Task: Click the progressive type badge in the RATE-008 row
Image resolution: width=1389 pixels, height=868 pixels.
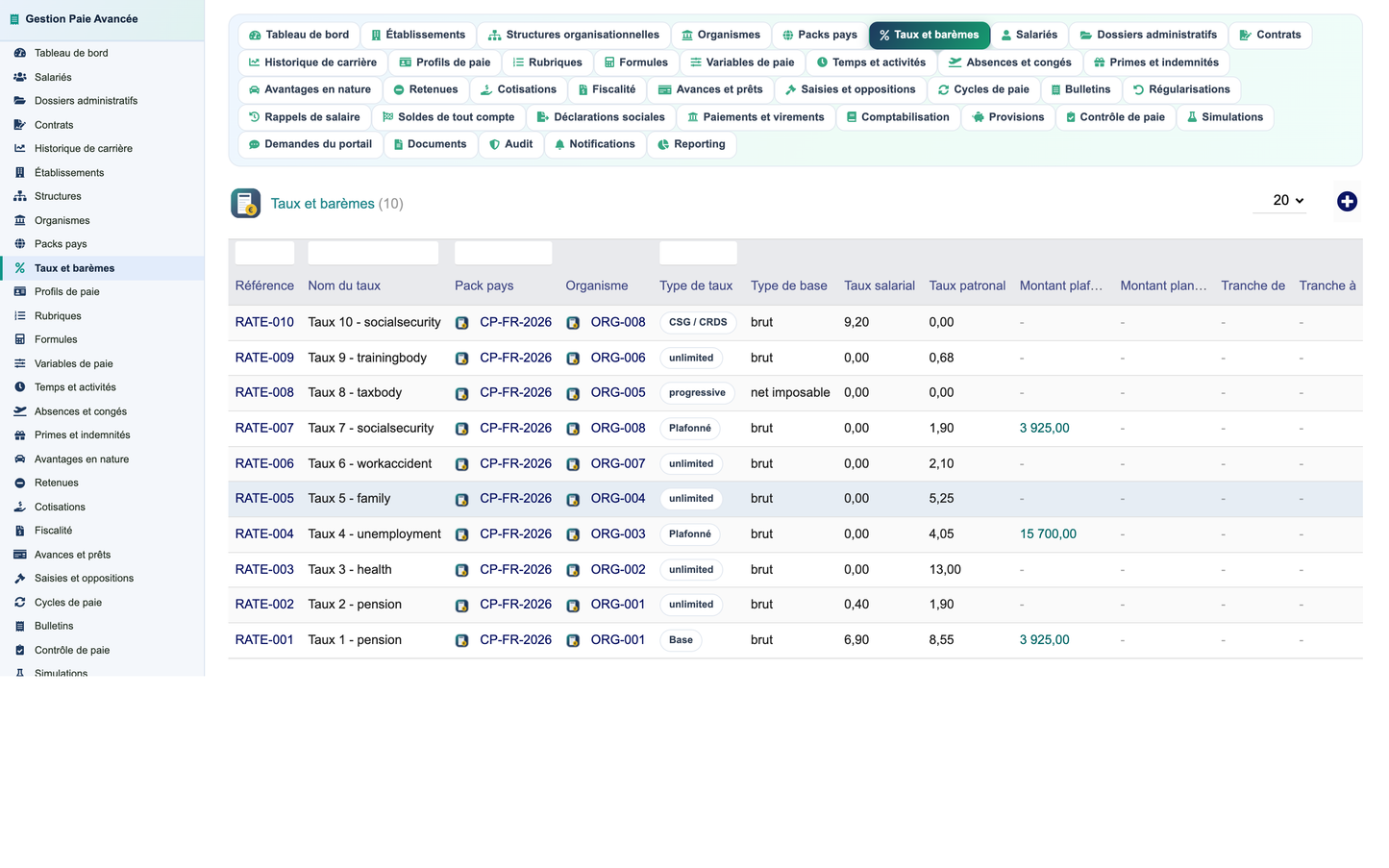Action: 697,392
